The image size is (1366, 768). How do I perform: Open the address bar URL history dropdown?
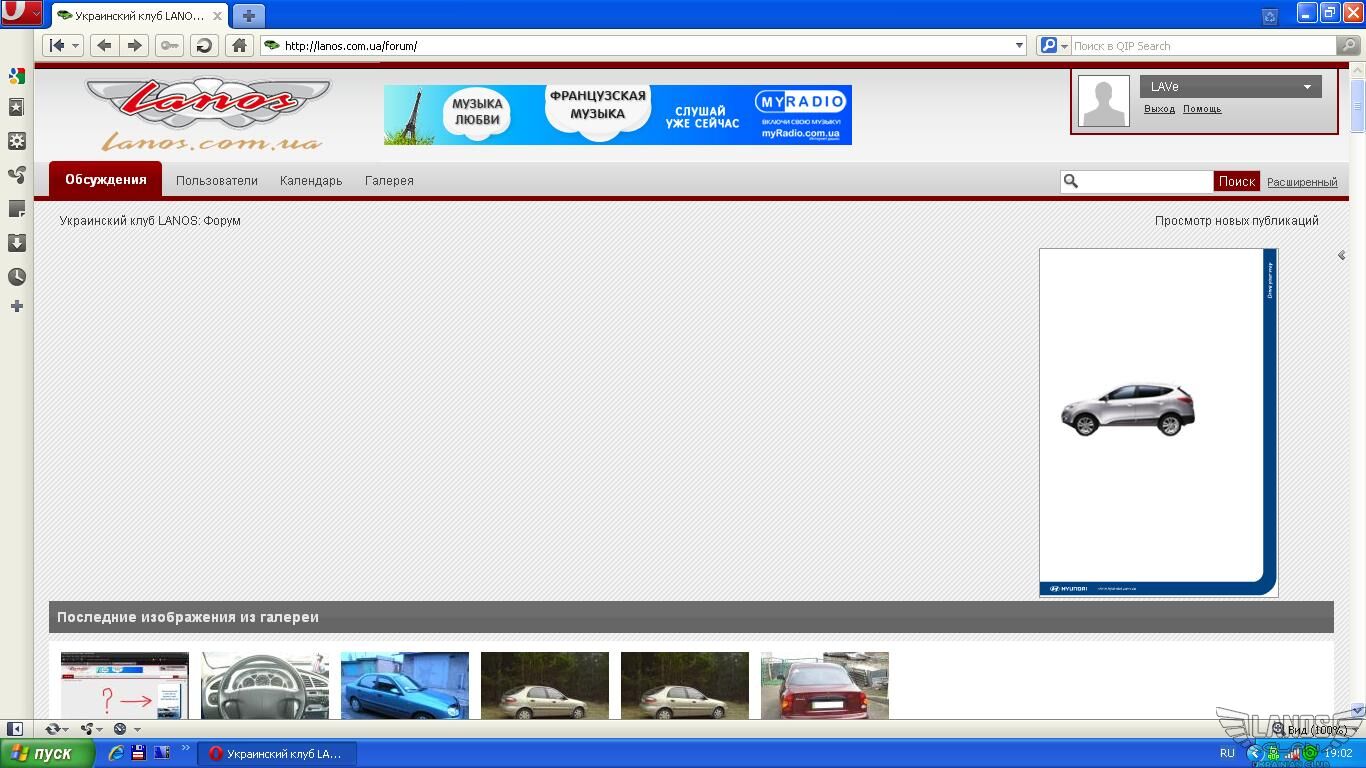(1019, 46)
